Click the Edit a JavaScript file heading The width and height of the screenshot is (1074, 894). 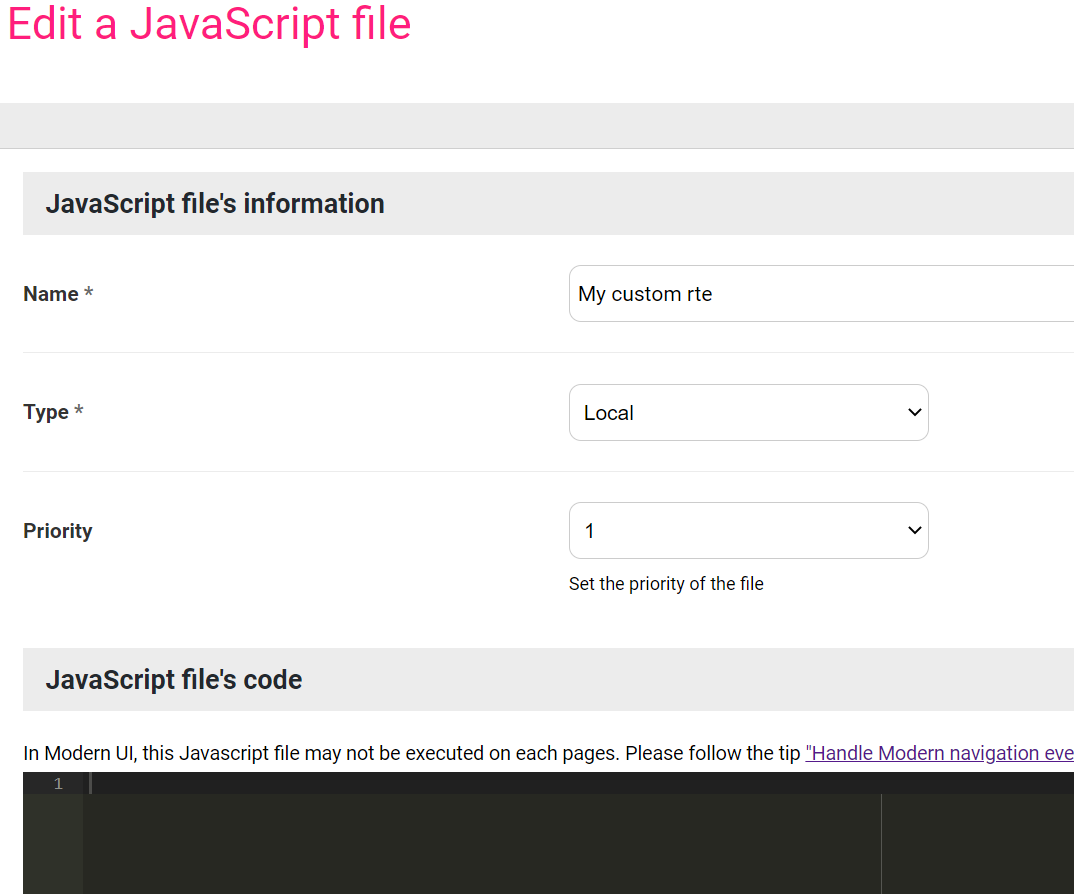point(210,24)
